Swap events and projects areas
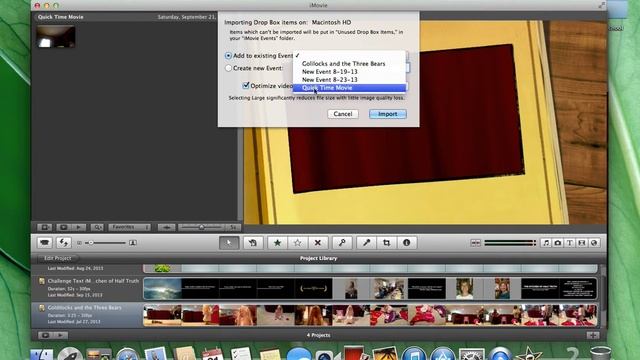The width and height of the screenshot is (640, 360). (64, 243)
